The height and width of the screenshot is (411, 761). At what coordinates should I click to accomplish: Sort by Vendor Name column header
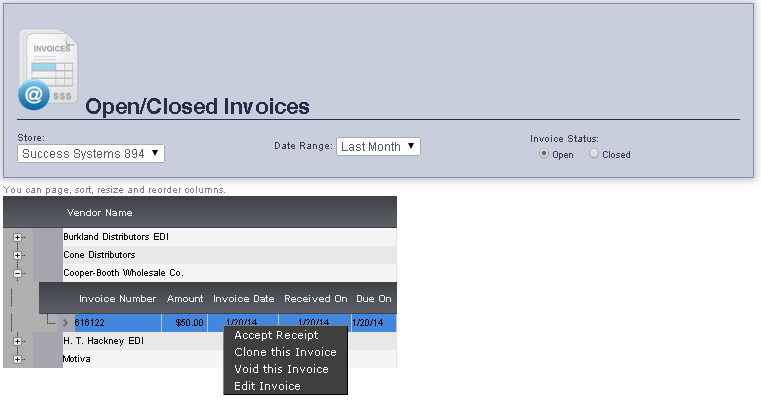tap(99, 212)
